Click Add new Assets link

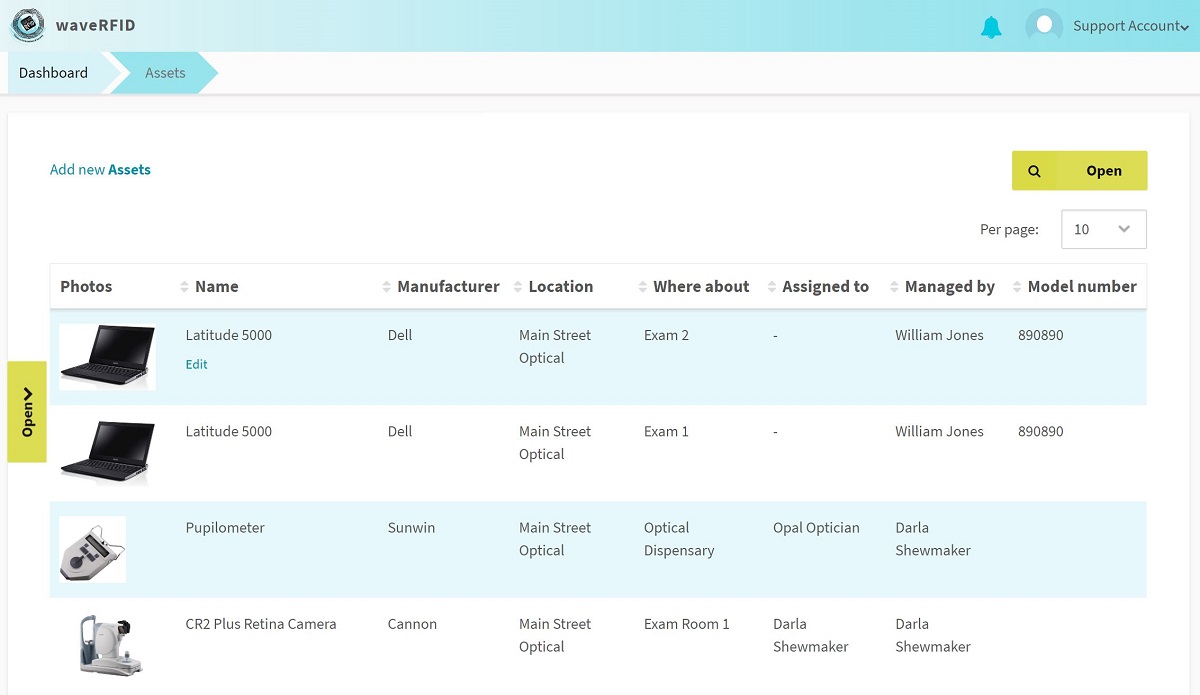[x=100, y=170]
